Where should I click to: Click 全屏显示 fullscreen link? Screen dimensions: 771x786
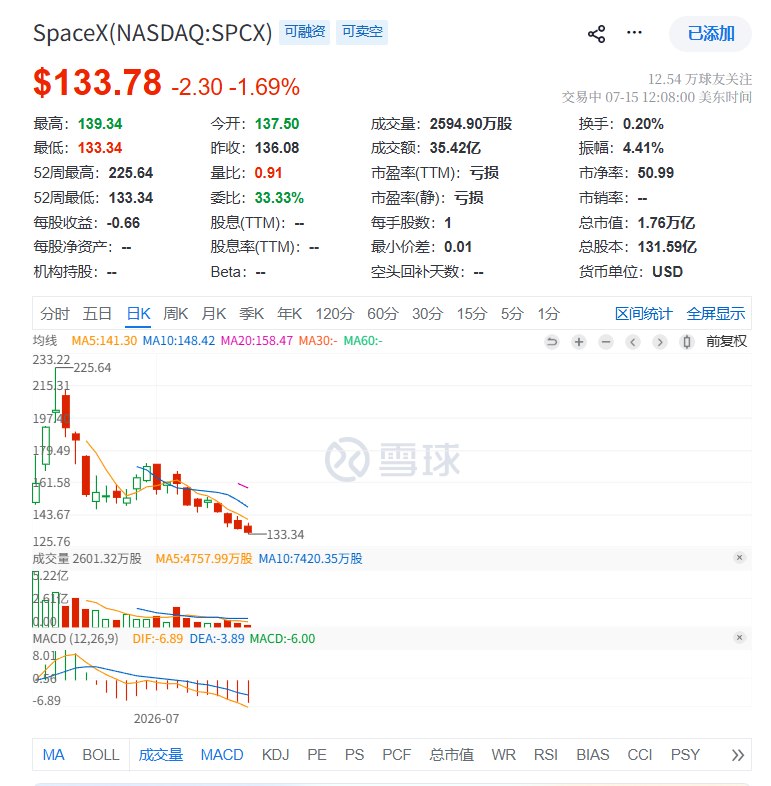point(715,314)
